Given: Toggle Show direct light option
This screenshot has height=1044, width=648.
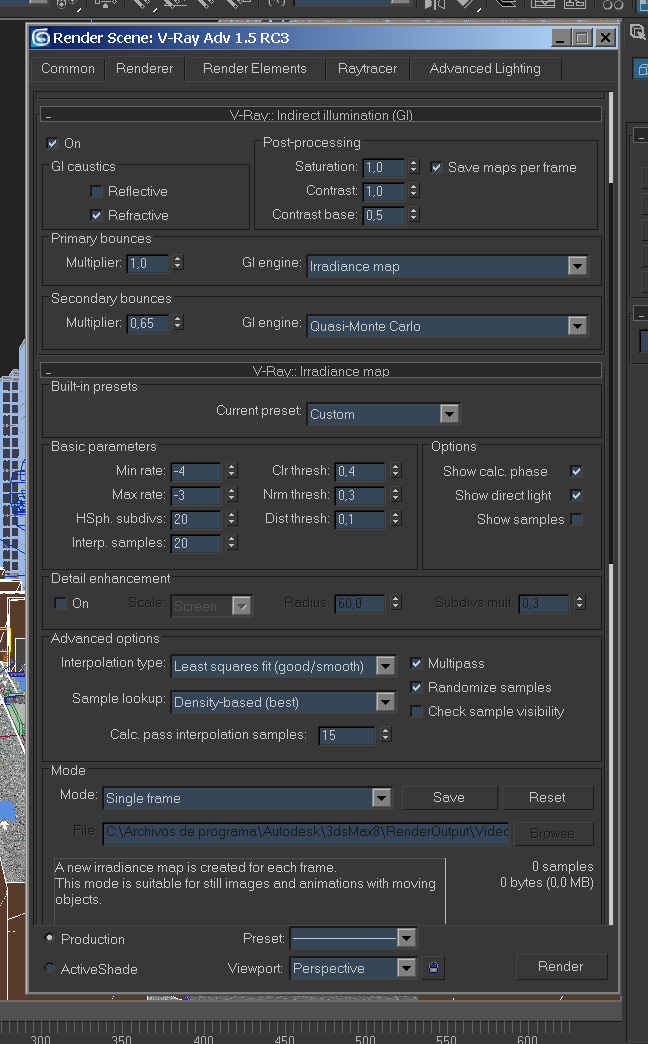Looking at the screenshot, I should tap(576, 495).
